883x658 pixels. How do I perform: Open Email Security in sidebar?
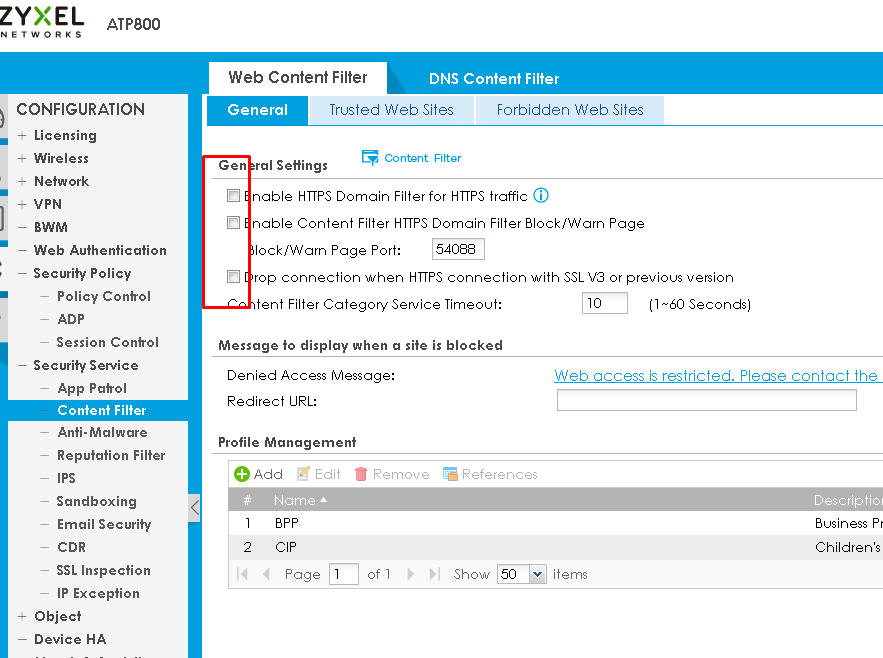(104, 524)
